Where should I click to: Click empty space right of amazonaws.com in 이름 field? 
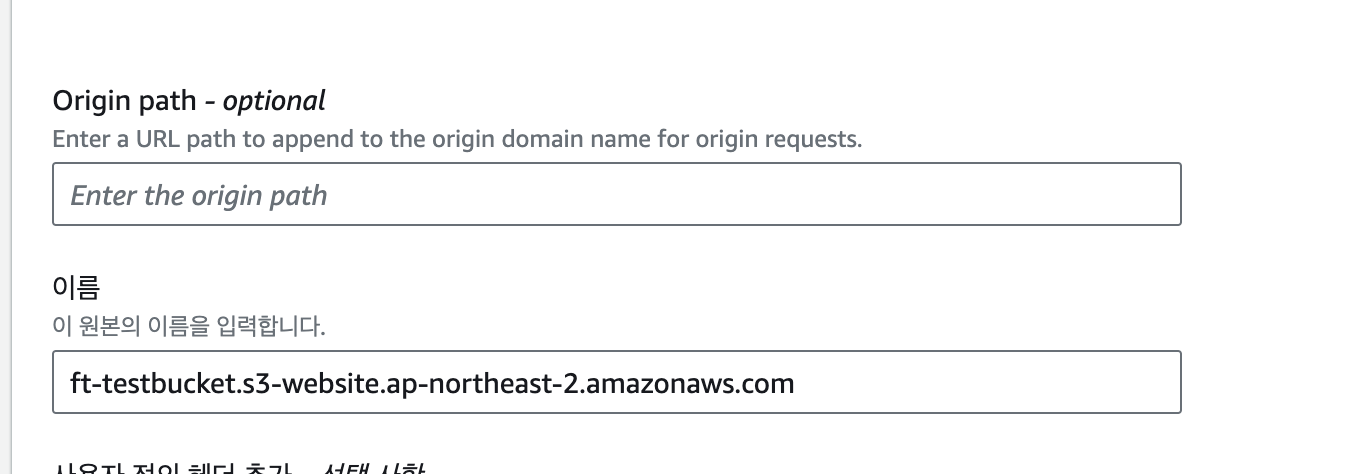tap(985, 382)
